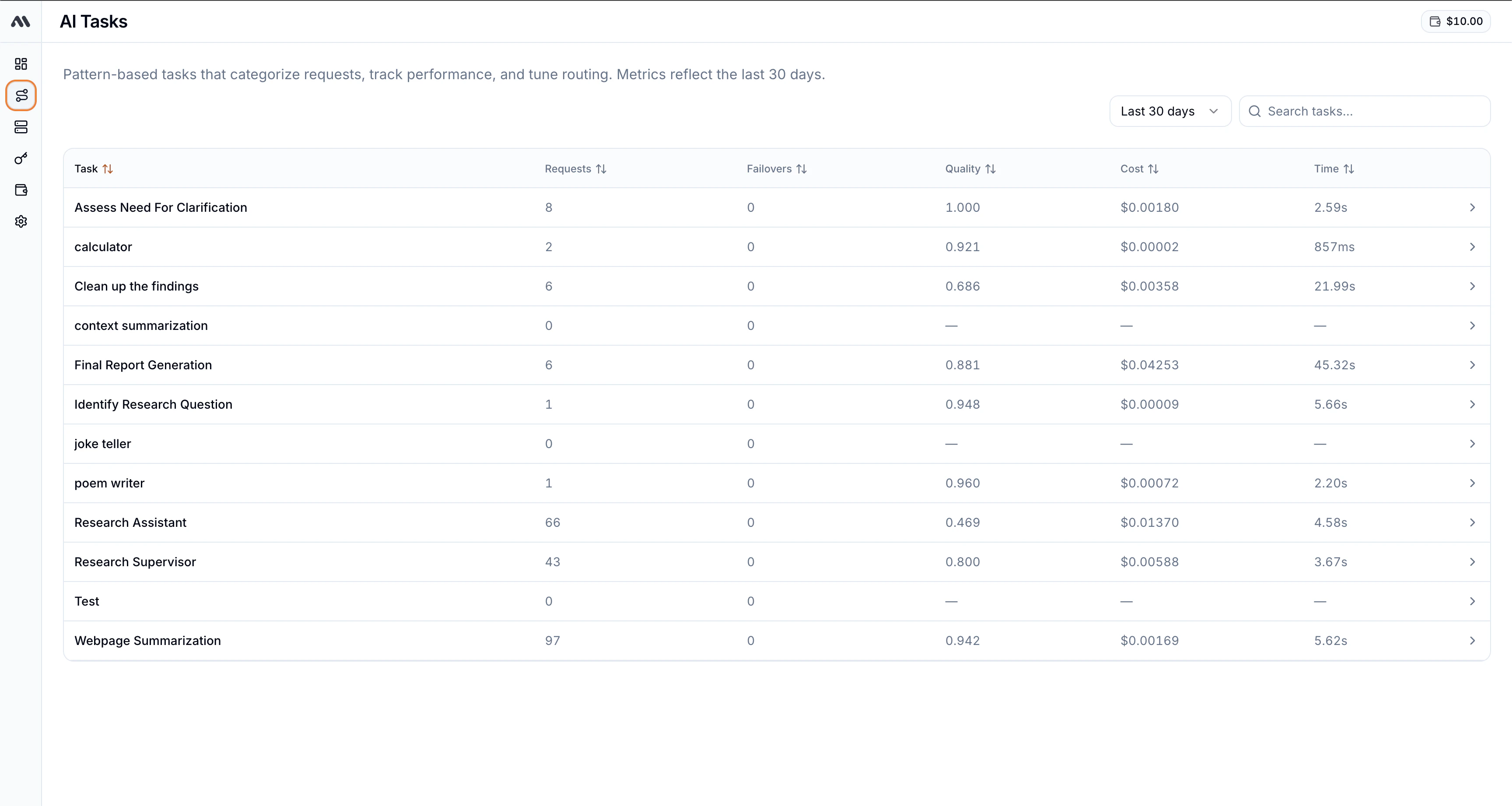The width and height of the screenshot is (1512, 806).
Task: Open the wallet billing icon in sidebar
Action: coord(21,189)
